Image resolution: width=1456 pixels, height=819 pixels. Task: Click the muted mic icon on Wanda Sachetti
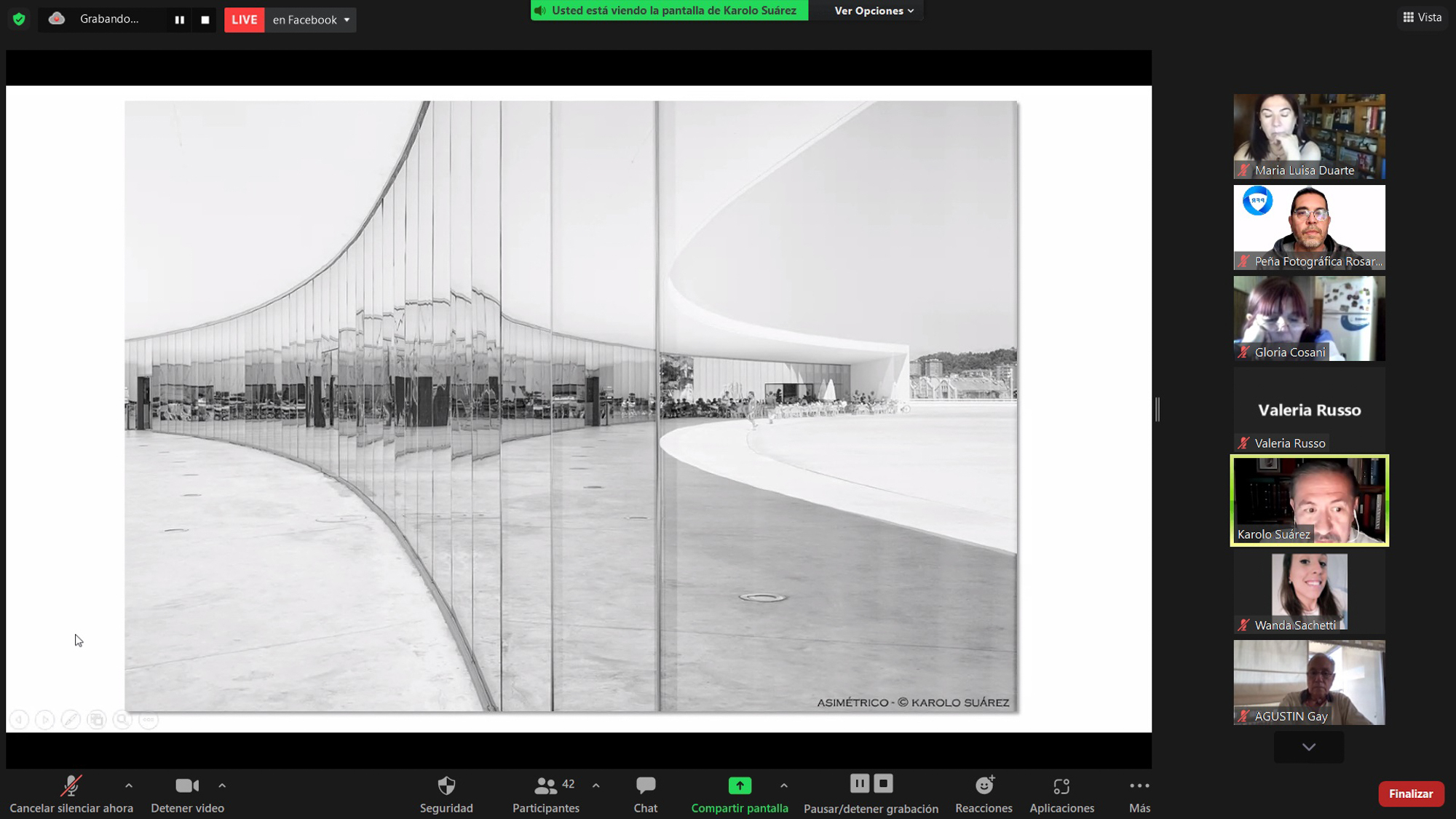coord(1243,625)
